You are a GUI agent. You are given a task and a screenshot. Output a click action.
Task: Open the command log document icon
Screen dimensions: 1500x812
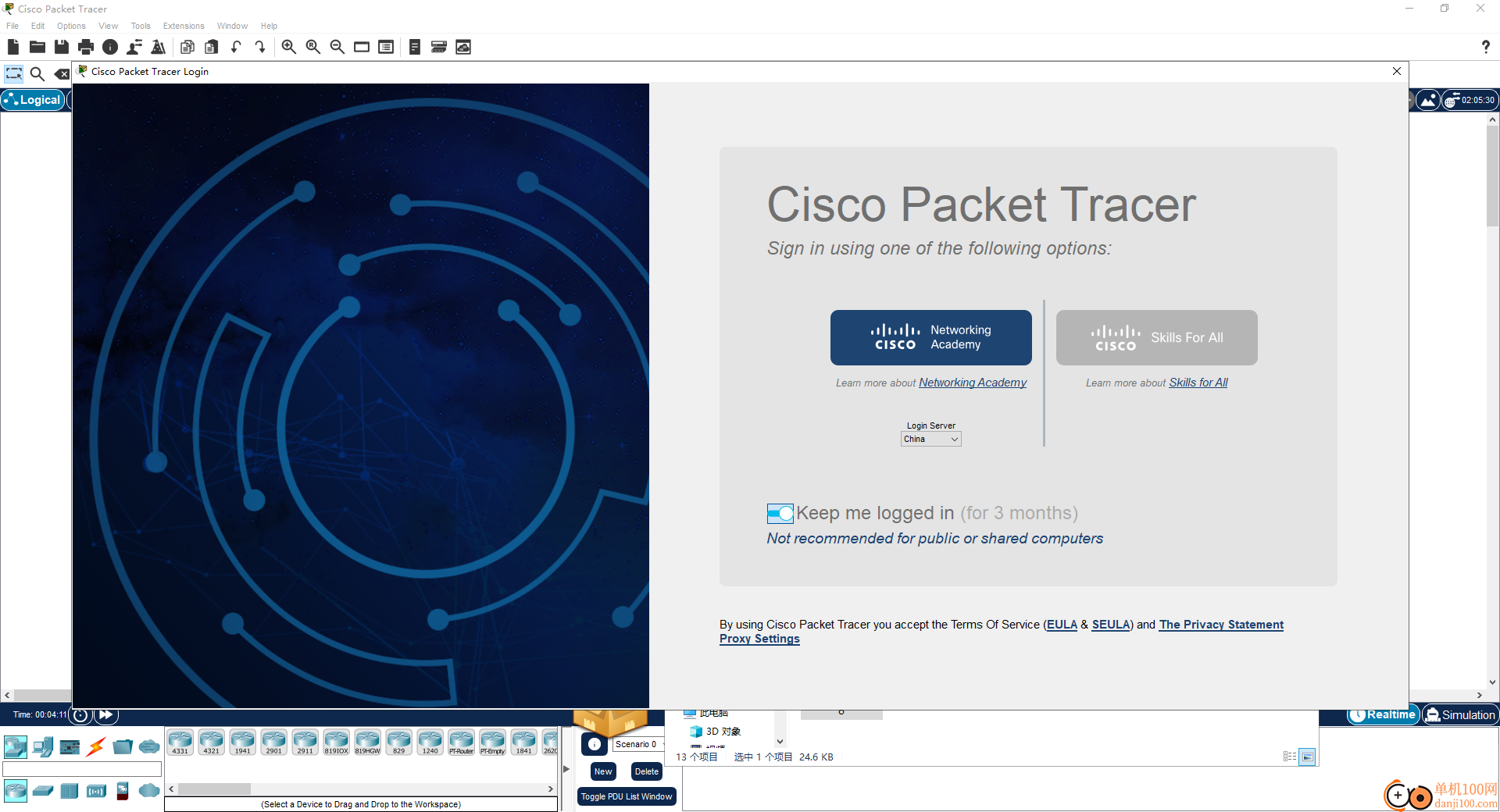point(415,47)
